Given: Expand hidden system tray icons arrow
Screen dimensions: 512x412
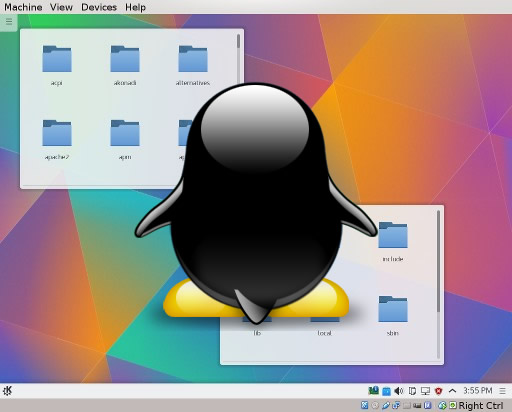Looking at the screenshot, I should pyautogui.click(x=452, y=391).
